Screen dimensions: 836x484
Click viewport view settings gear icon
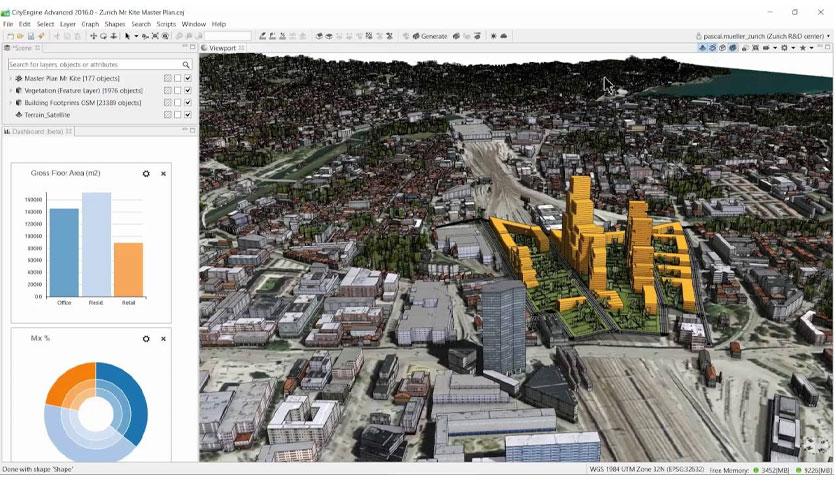coord(784,48)
